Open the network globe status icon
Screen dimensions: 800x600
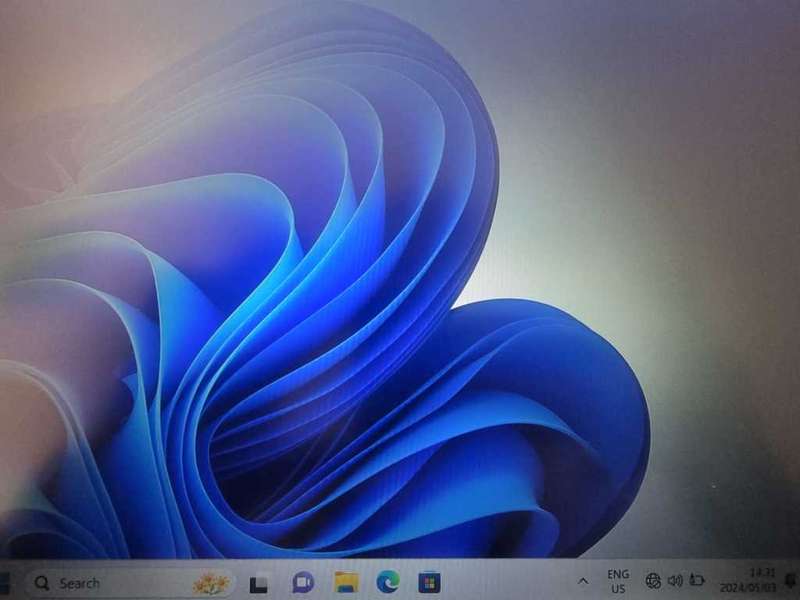(x=653, y=581)
